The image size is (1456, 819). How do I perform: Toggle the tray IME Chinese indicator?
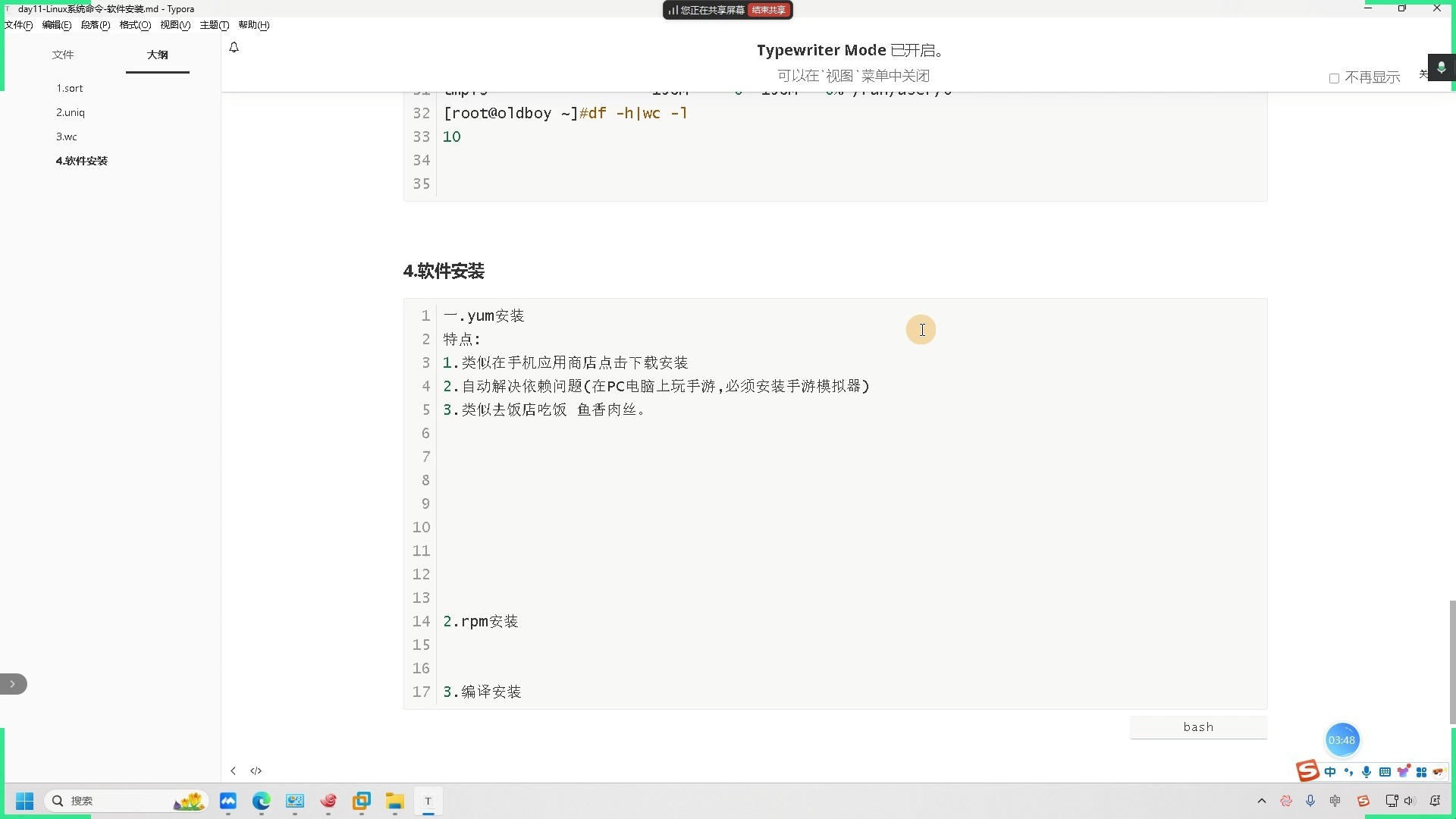(x=1335, y=801)
